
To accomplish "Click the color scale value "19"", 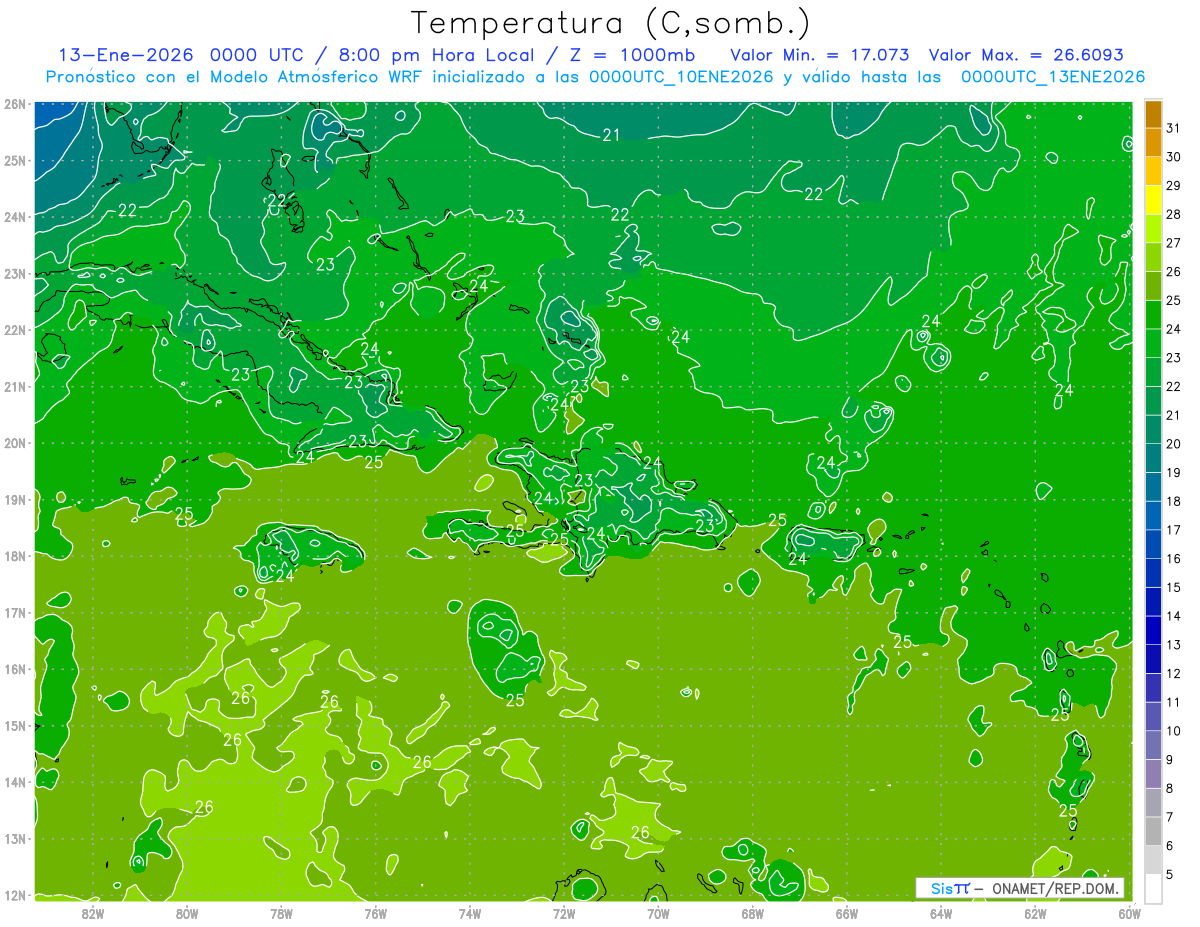I will point(1173,472).
